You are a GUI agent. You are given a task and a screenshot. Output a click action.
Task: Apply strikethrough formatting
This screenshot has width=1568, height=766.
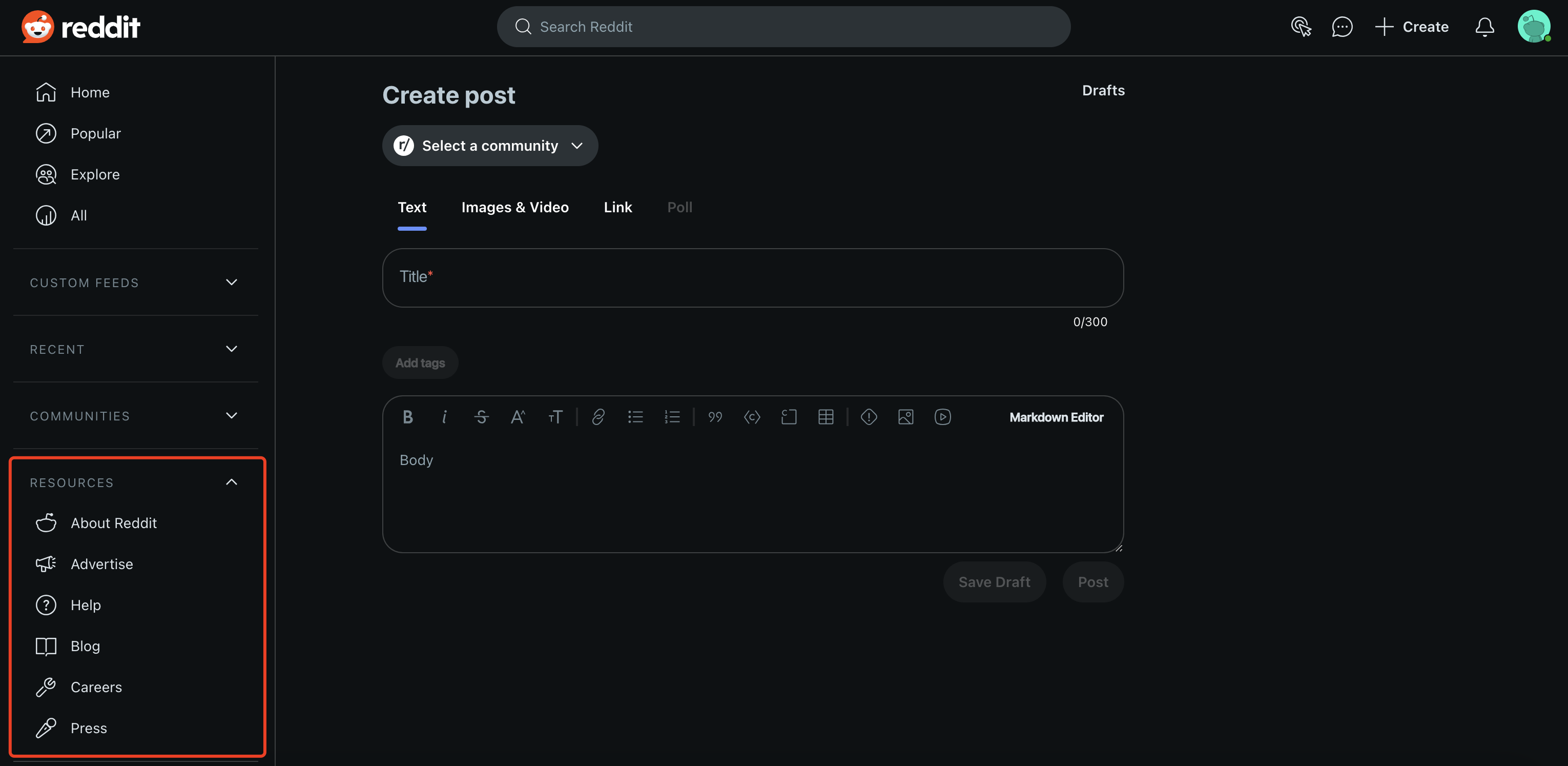[481, 417]
